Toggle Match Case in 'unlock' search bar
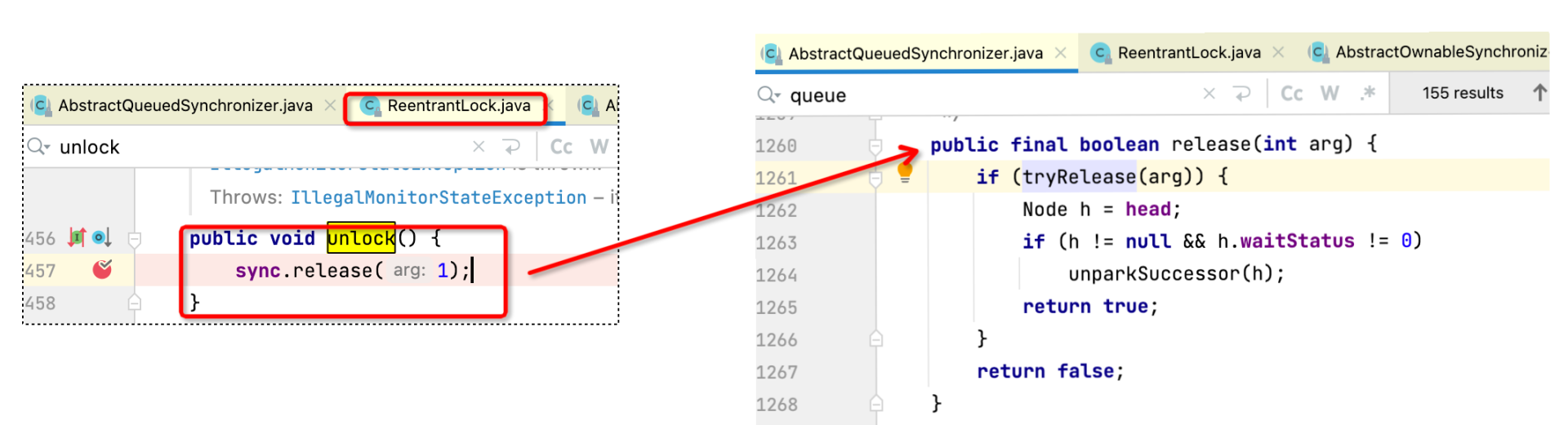 (561, 147)
